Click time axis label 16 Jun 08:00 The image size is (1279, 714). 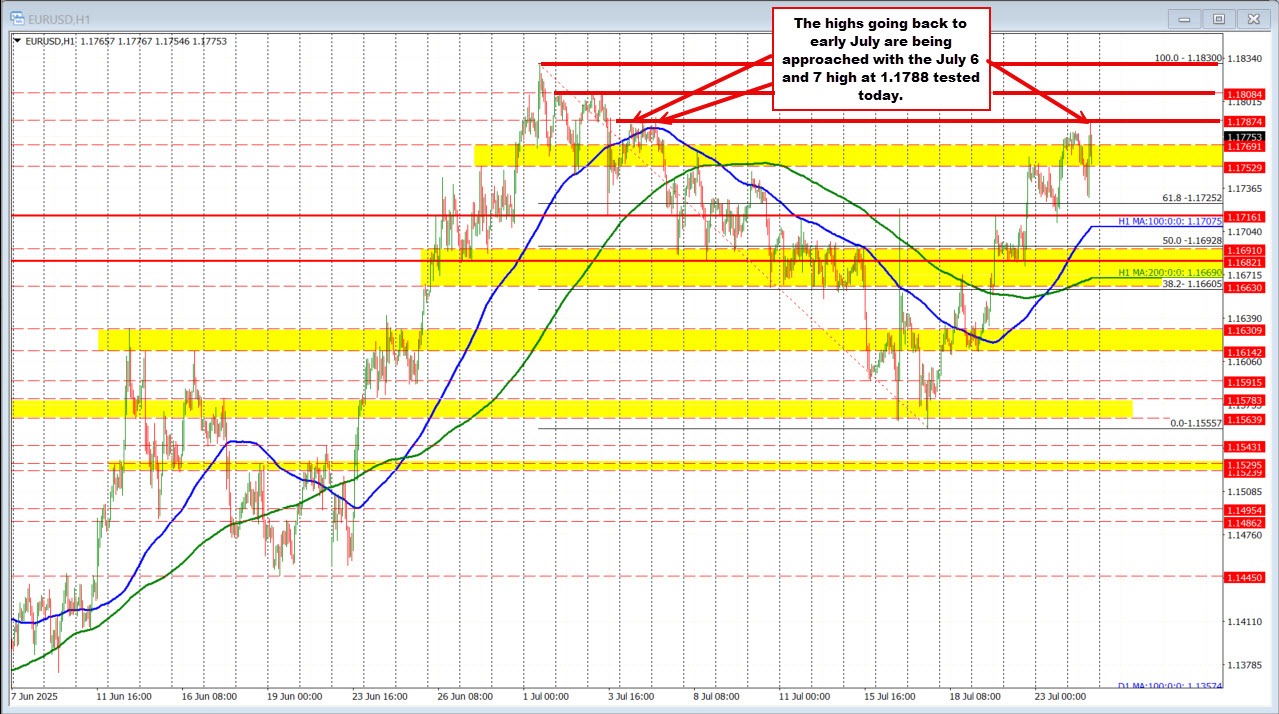tap(211, 695)
